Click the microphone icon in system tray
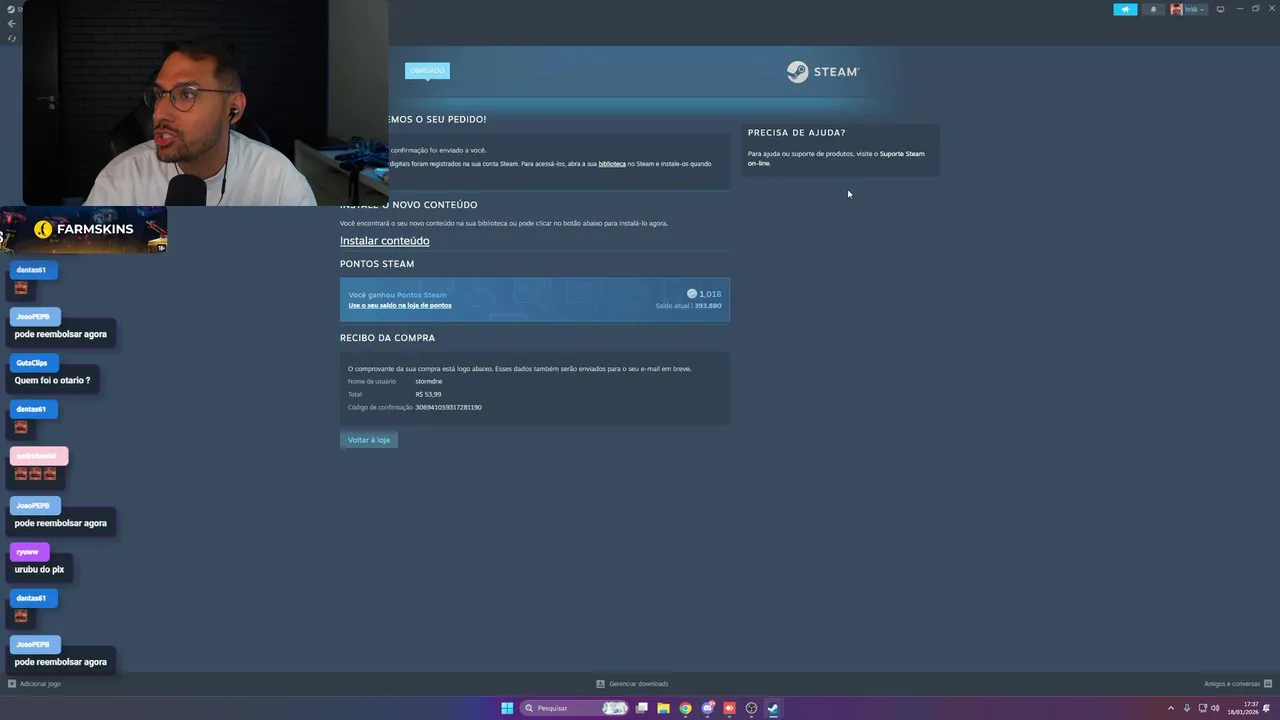The width and height of the screenshot is (1280, 720). [1187, 708]
